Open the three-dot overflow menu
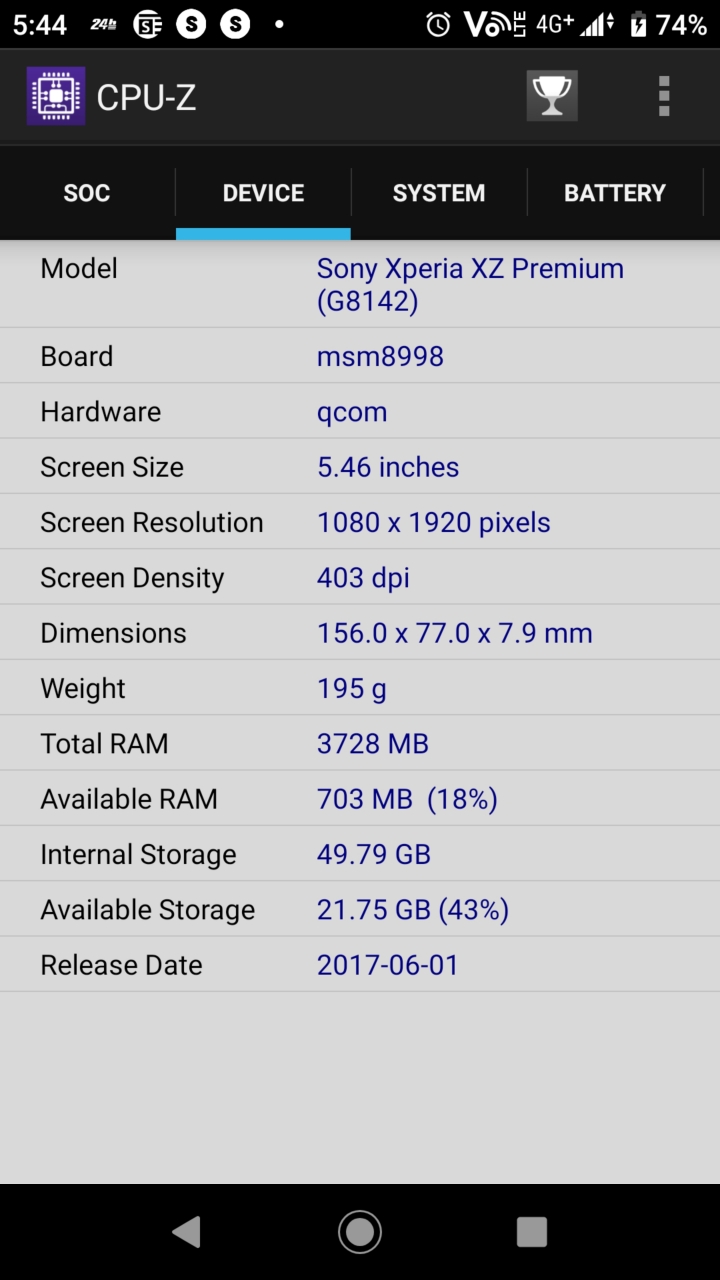 coord(664,96)
